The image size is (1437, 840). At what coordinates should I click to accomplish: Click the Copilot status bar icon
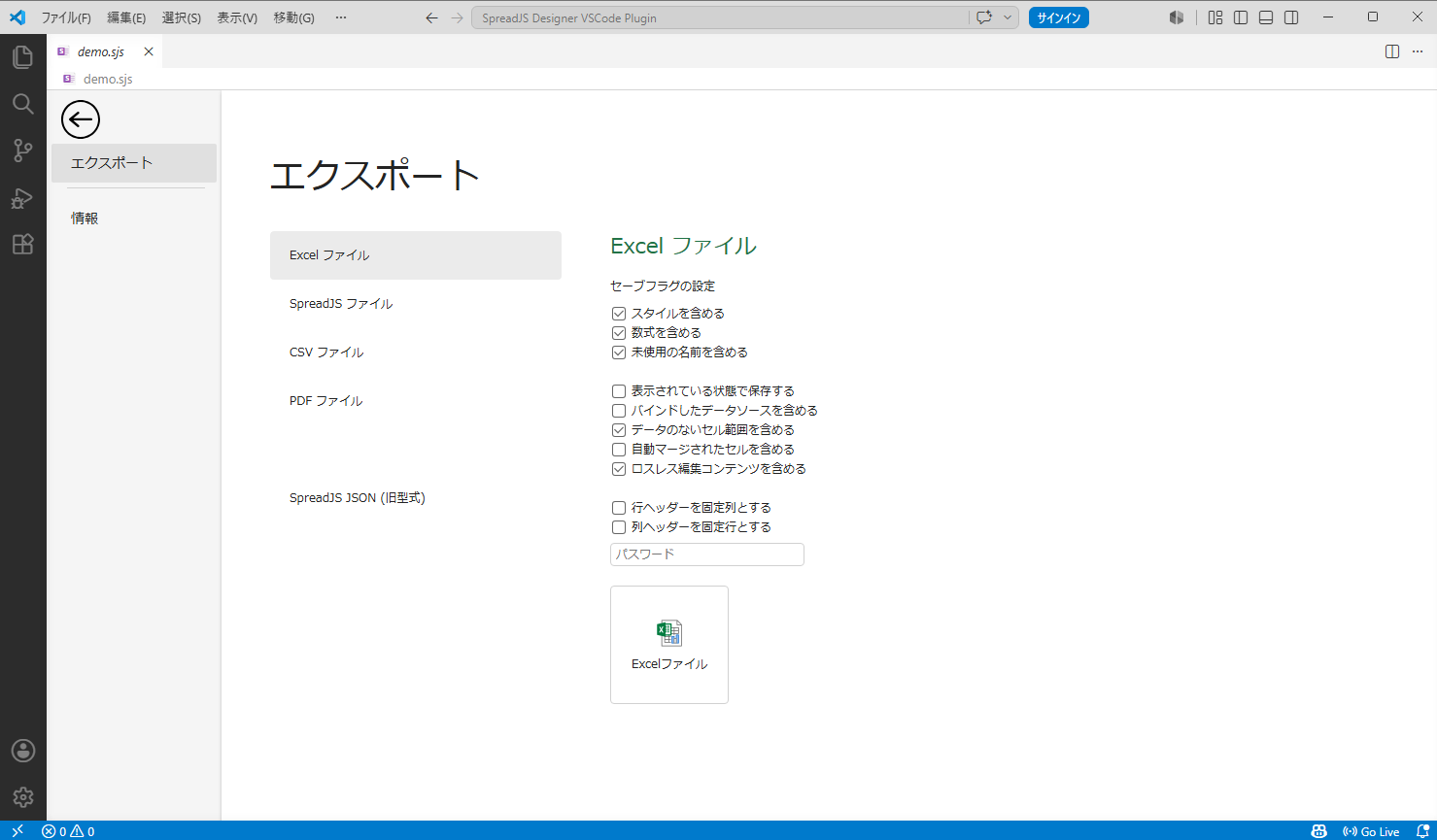click(x=1318, y=831)
